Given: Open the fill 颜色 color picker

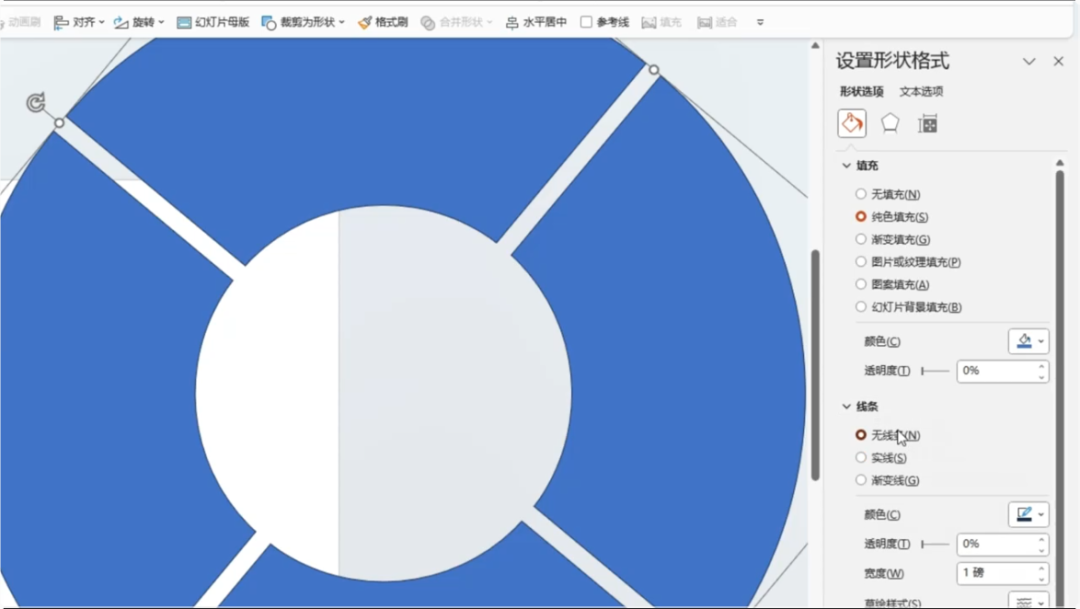Looking at the screenshot, I should click(x=1028, y=341).
